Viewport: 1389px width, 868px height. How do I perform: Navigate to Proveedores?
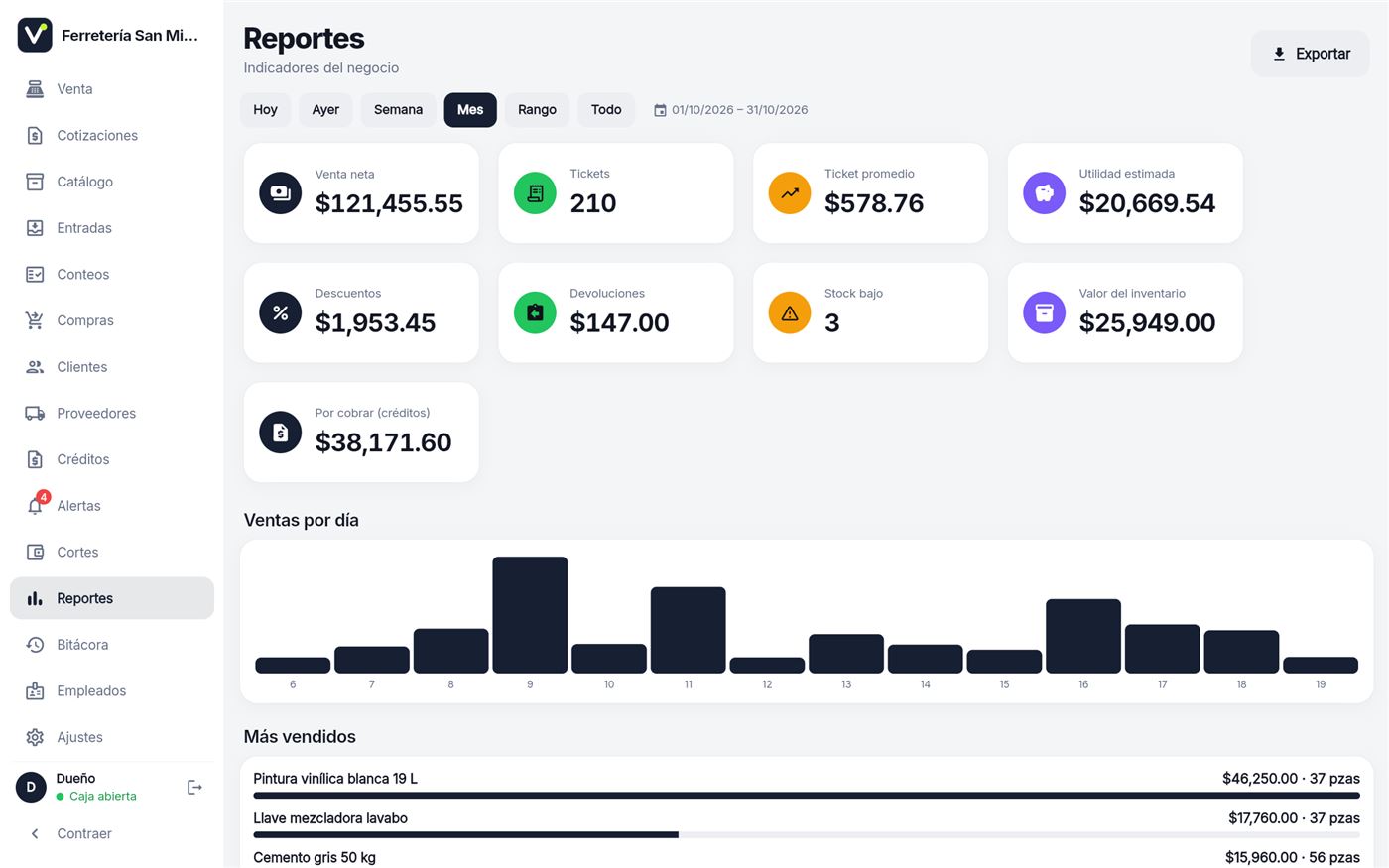point(112,414)
